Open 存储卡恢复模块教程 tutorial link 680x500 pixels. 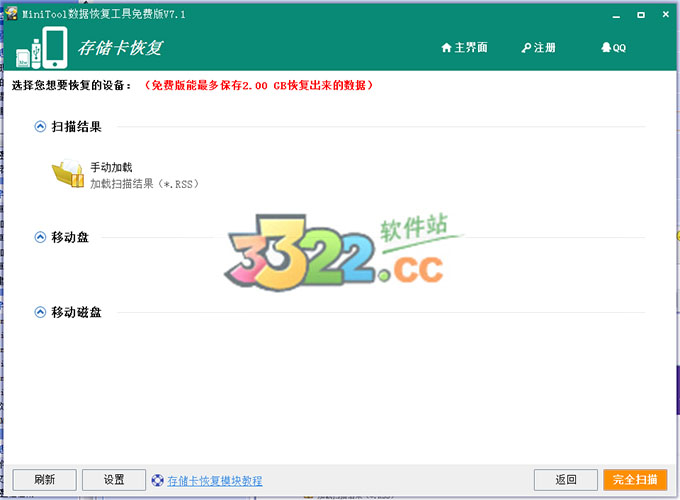(x=215, y=480)
